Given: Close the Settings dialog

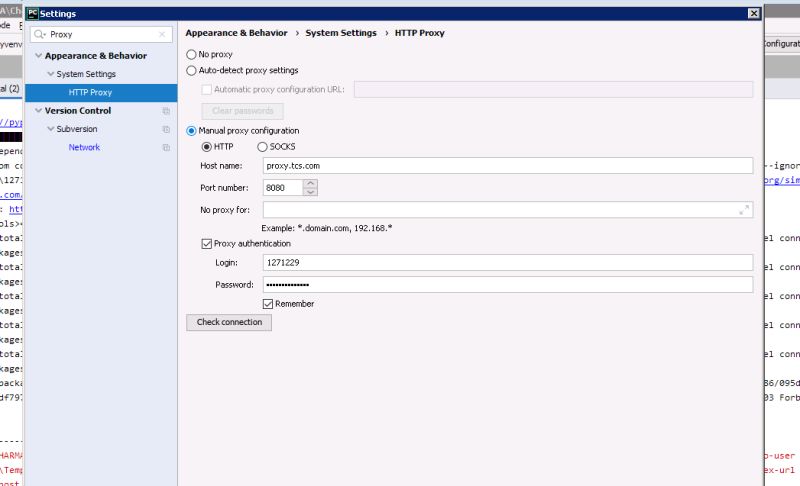Looking at the screenshot, I should pyautogui.click(x=754, y=13).
